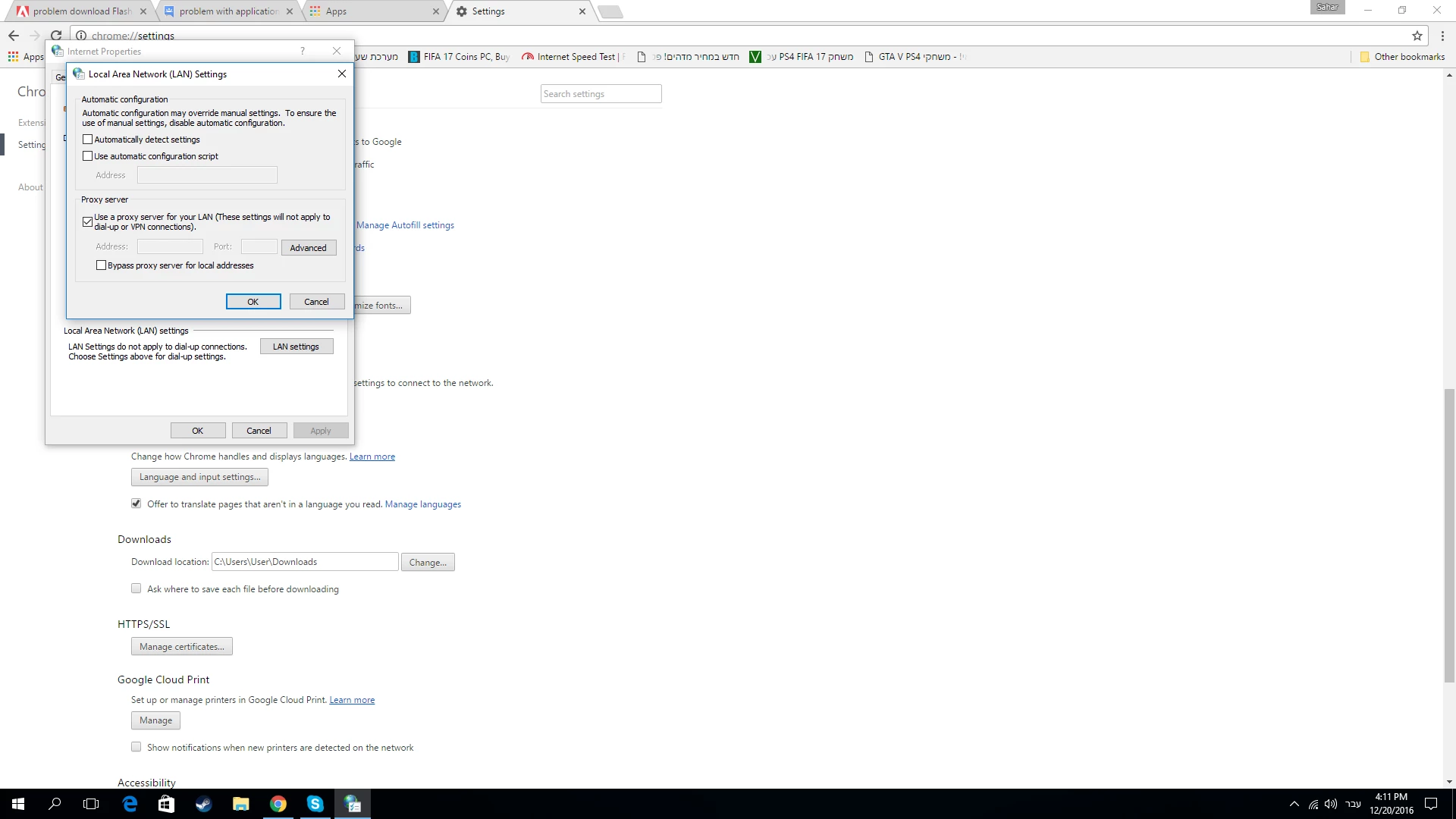Click Advanced proxy settings button
The image size is (1456, 819).
[308, 248]
